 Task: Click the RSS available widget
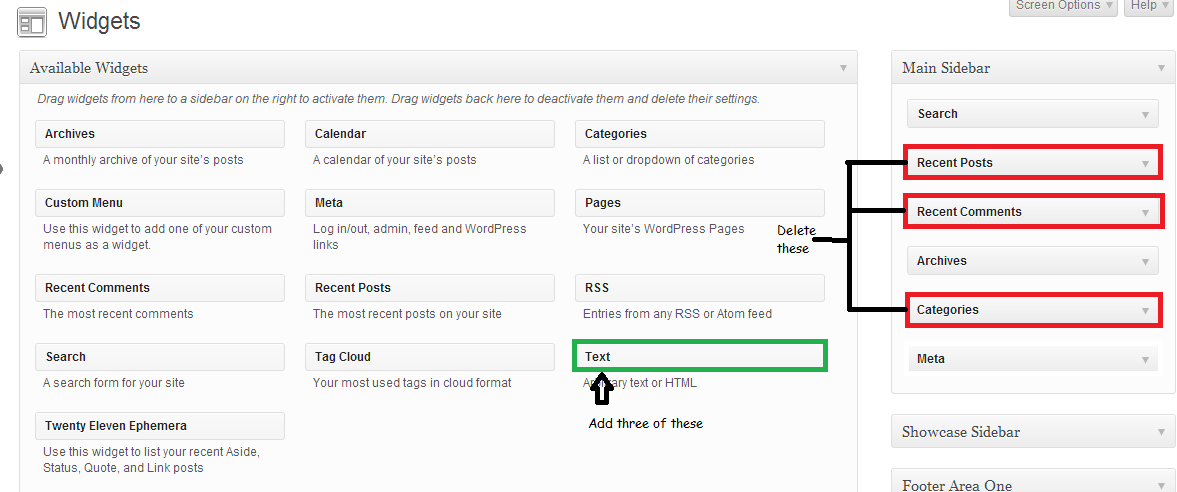point(699,288)
